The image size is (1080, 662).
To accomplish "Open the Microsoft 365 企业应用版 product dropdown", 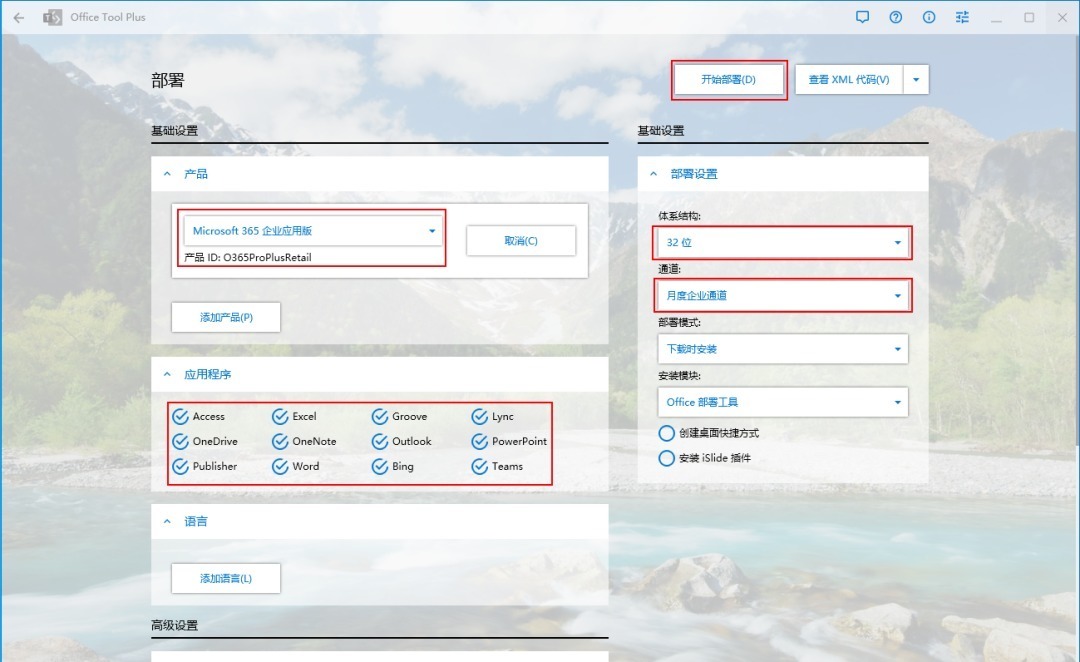I will (x=314, y=231).
